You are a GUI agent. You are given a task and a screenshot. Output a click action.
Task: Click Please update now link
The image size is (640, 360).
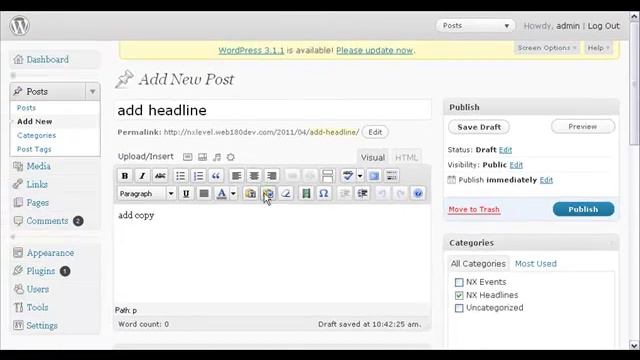pos(374,51)
